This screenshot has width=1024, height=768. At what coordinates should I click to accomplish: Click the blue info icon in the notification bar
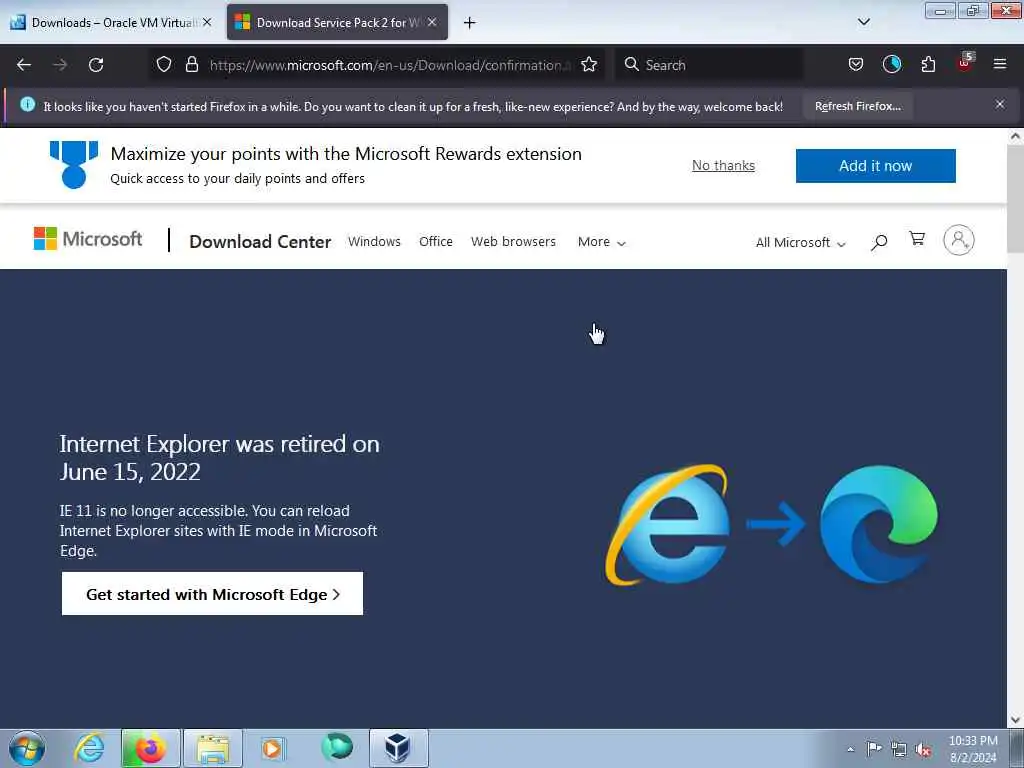pyautogui.click(x=27, y=104)
